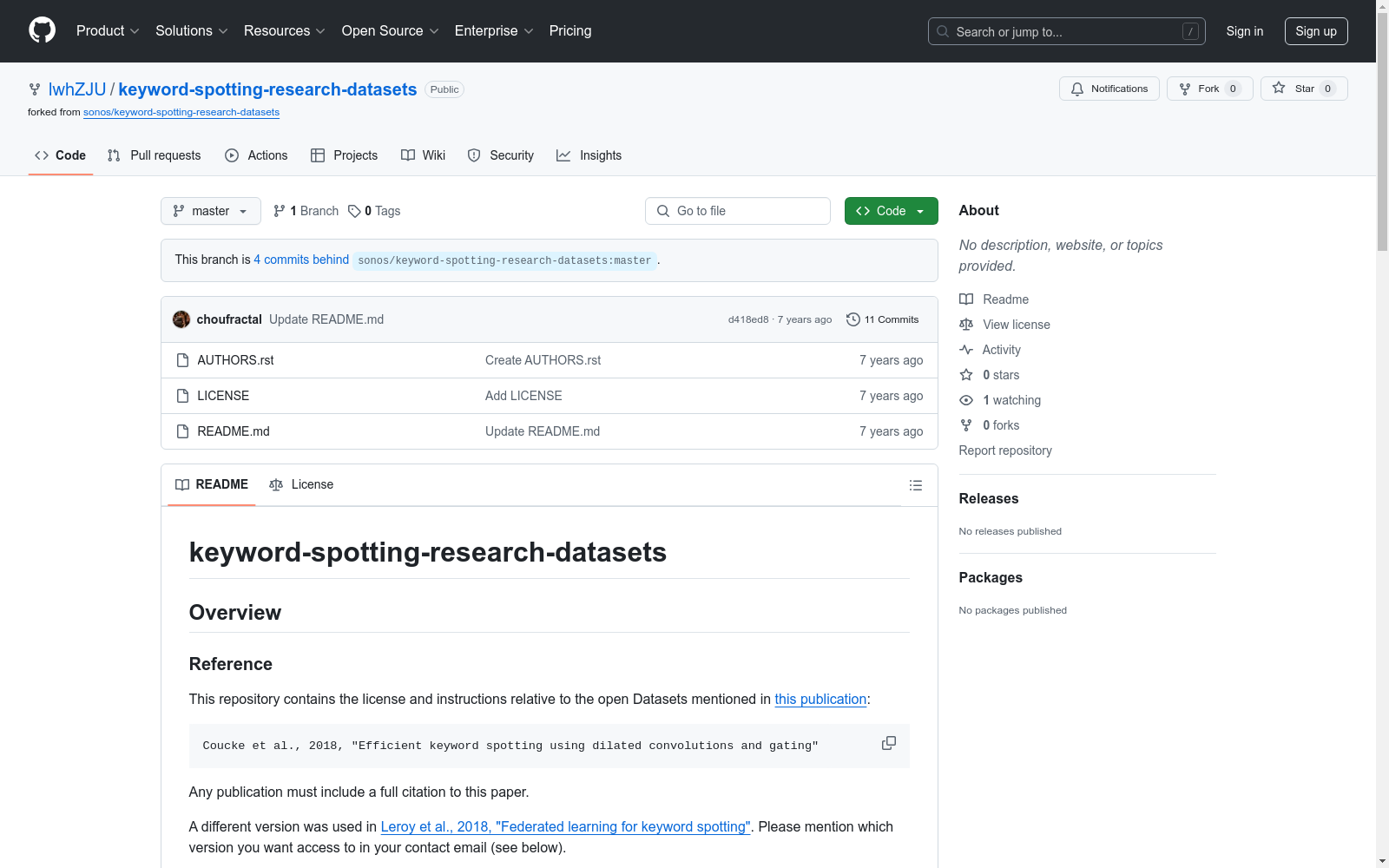Click the choufractal avatar image
Image resolution: width=1389 pixels, height=868 pixels.
coord(181,319)
